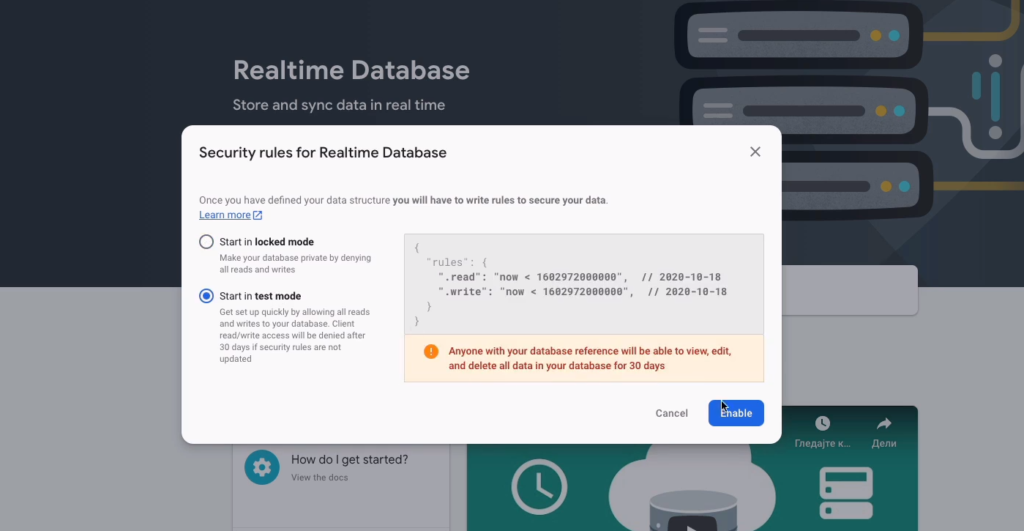Open the Learn more link
Image resolution: width=1024 pixels, height=531 pixels.
point(224,215)
